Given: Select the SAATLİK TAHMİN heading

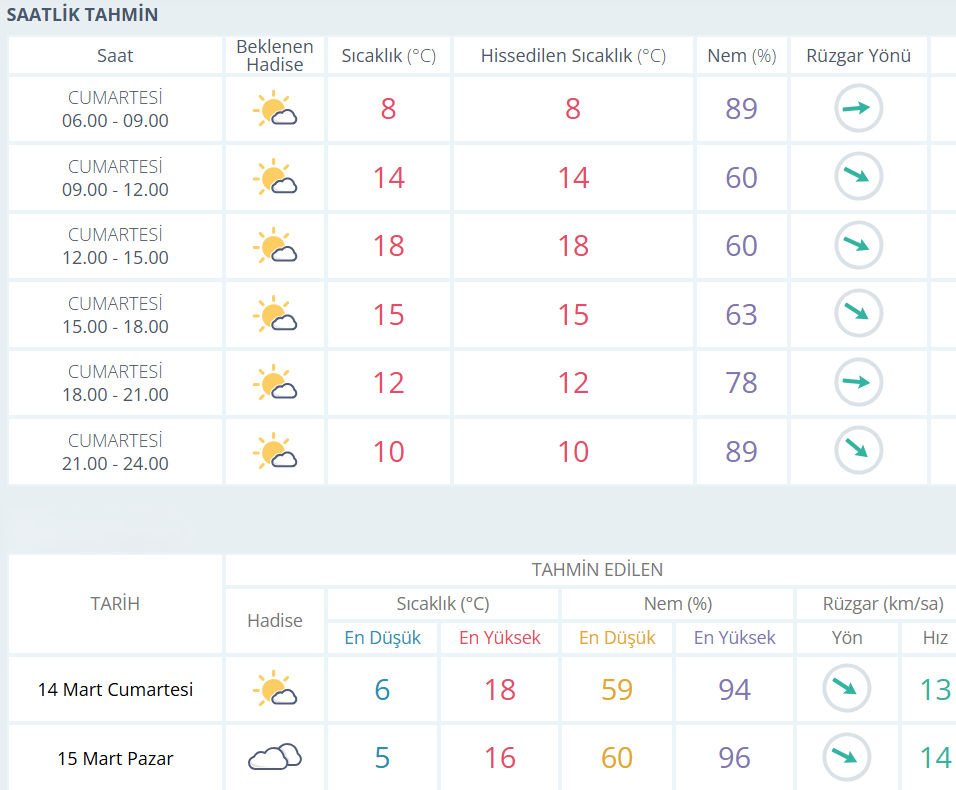Looking at the screenshot, I should coord(82,15).
